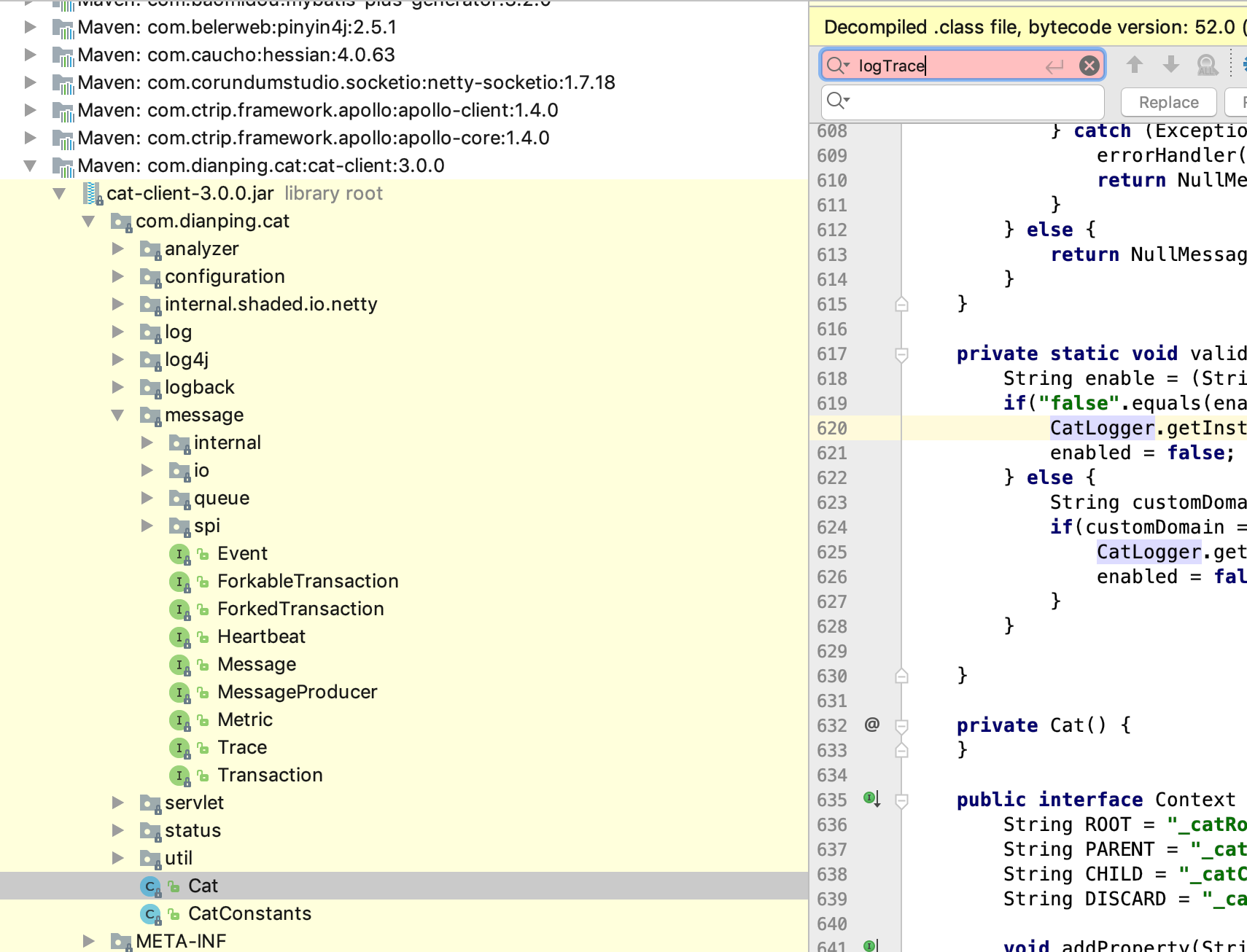Expand the internal subpackage under message
Image resolution: width=1247 pixels, height=952 pixels.
(x=147, y=442)
